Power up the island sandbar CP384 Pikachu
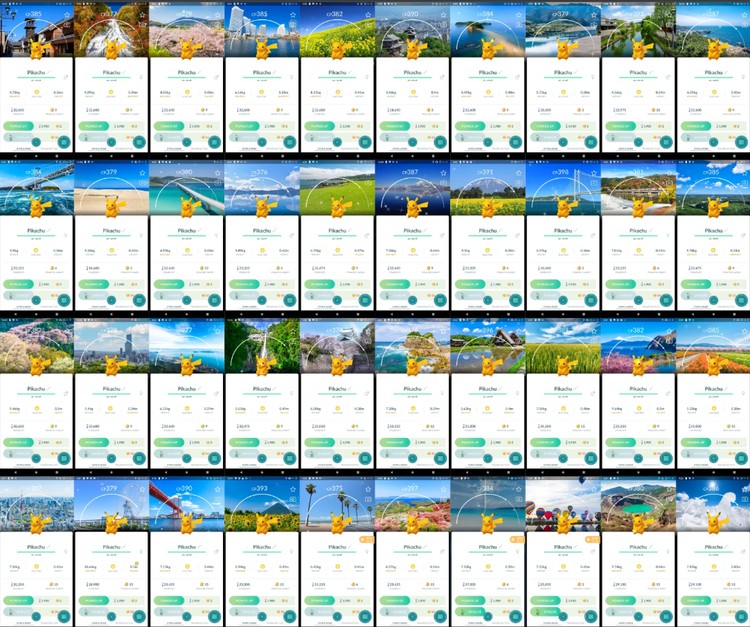Image resolution: width=750 pixels, height=627 pixels. point(470,126)
